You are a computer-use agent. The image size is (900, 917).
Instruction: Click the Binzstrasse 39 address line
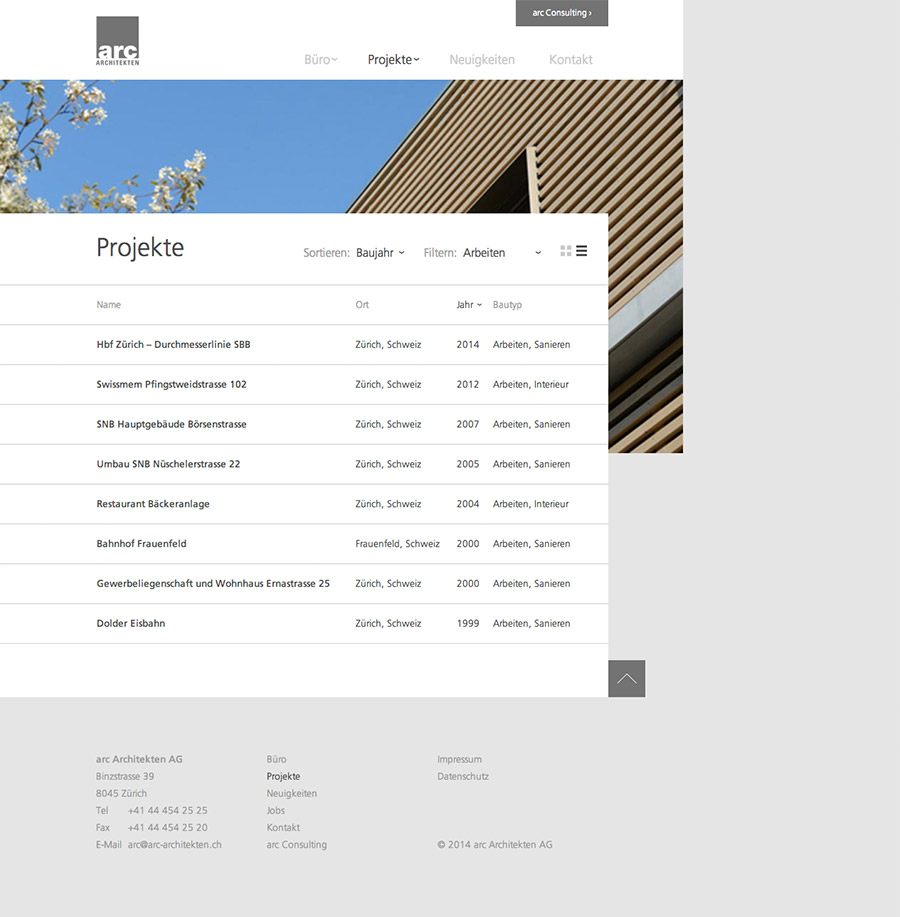(125, 777)
